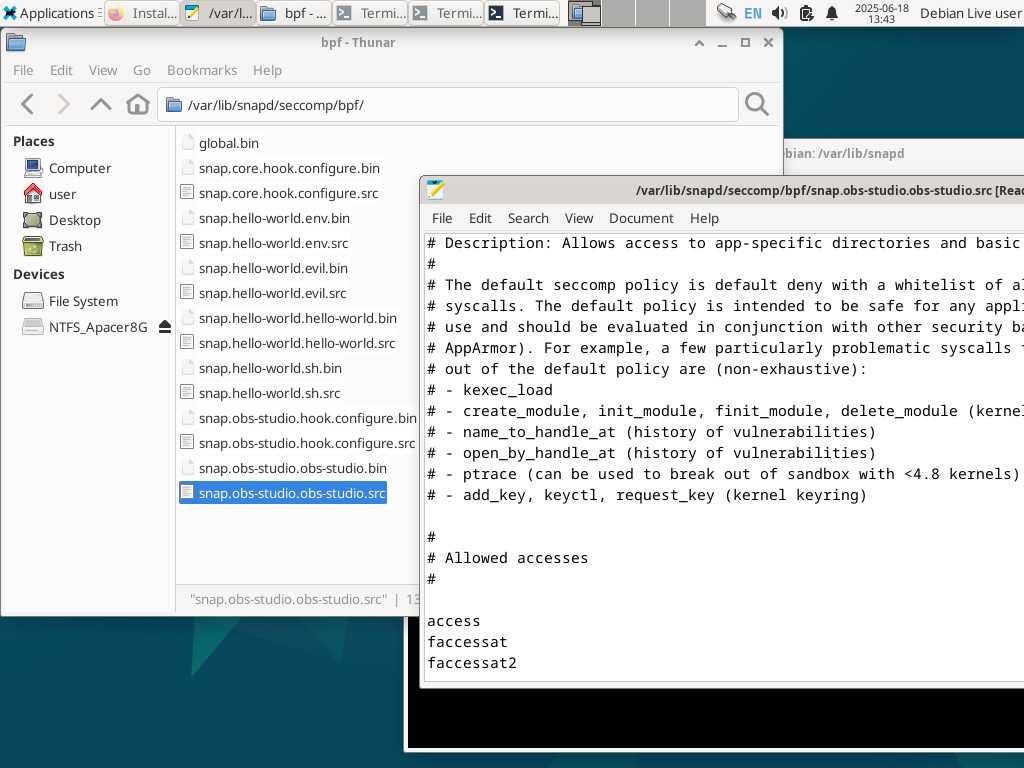Select File System in Devices sidebar
The width and height of the screenshot is (1024, 768).
(x=83, y=301)
